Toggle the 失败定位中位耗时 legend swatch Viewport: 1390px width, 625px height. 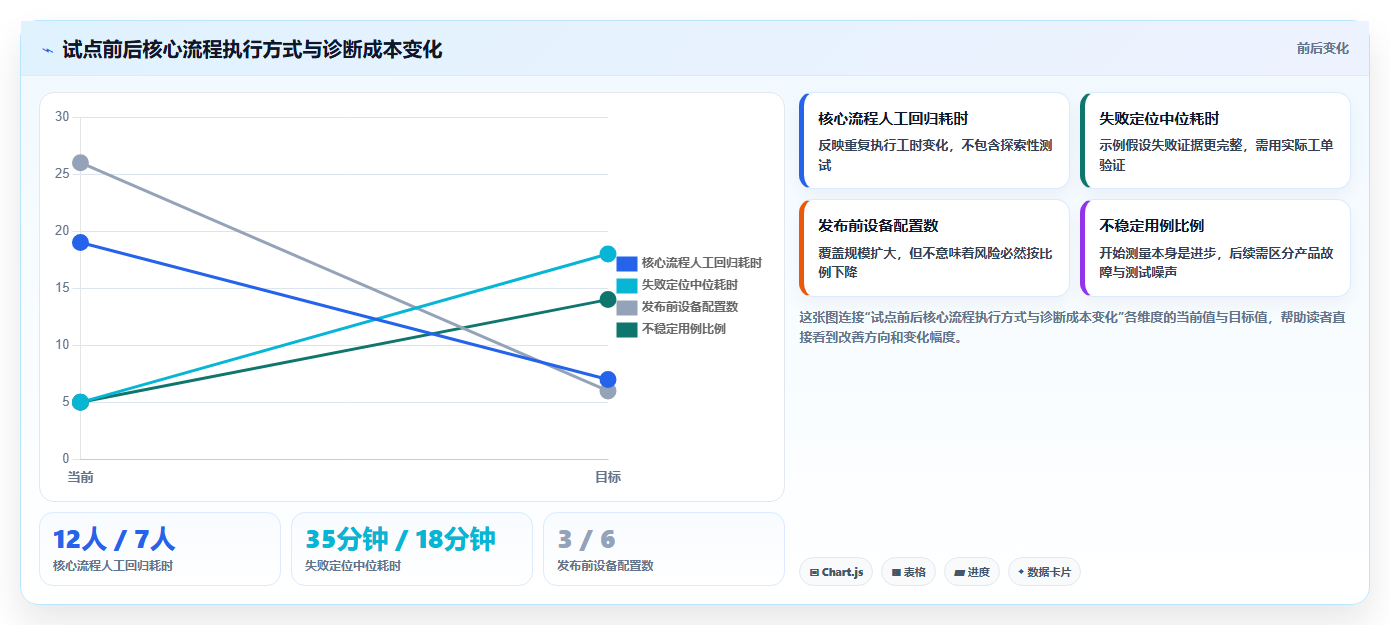(627, 285)
